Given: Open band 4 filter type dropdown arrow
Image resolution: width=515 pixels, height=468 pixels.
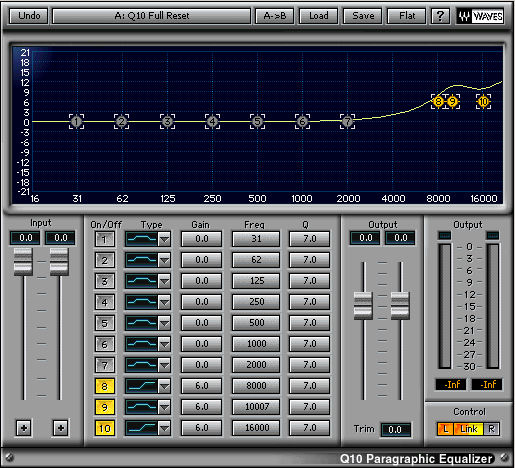Looking at the screenshot, I should [164, 302].
